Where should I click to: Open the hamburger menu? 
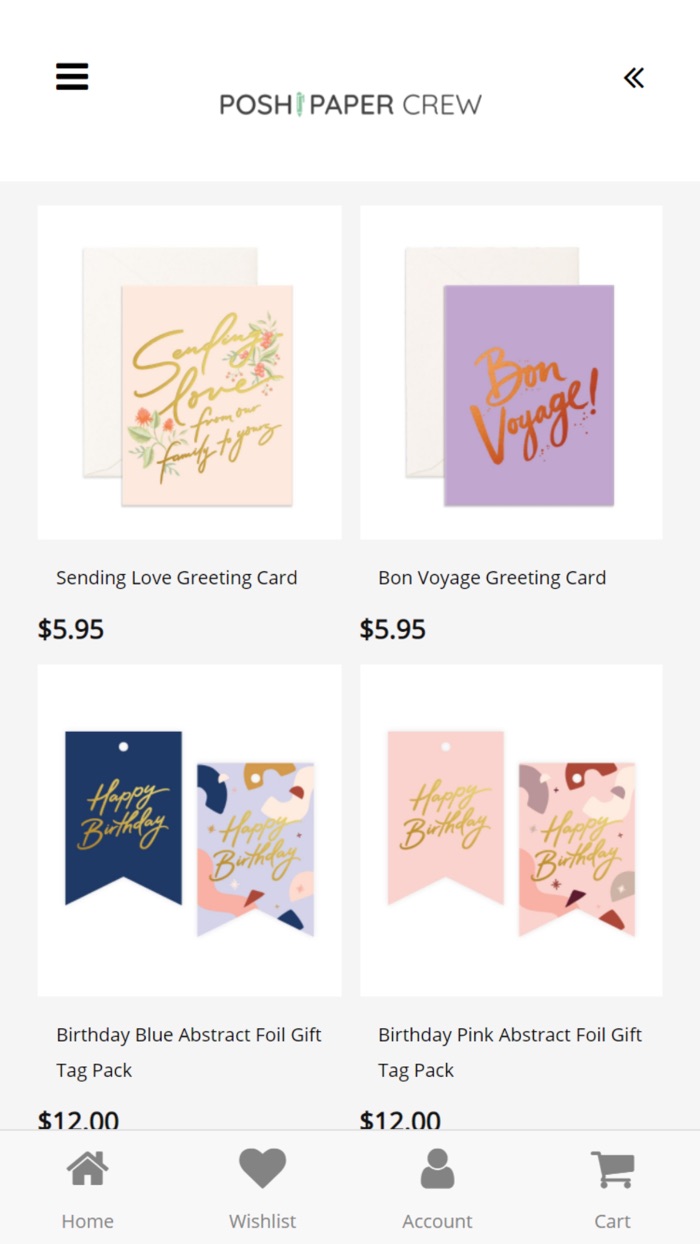tap(72, 76)
